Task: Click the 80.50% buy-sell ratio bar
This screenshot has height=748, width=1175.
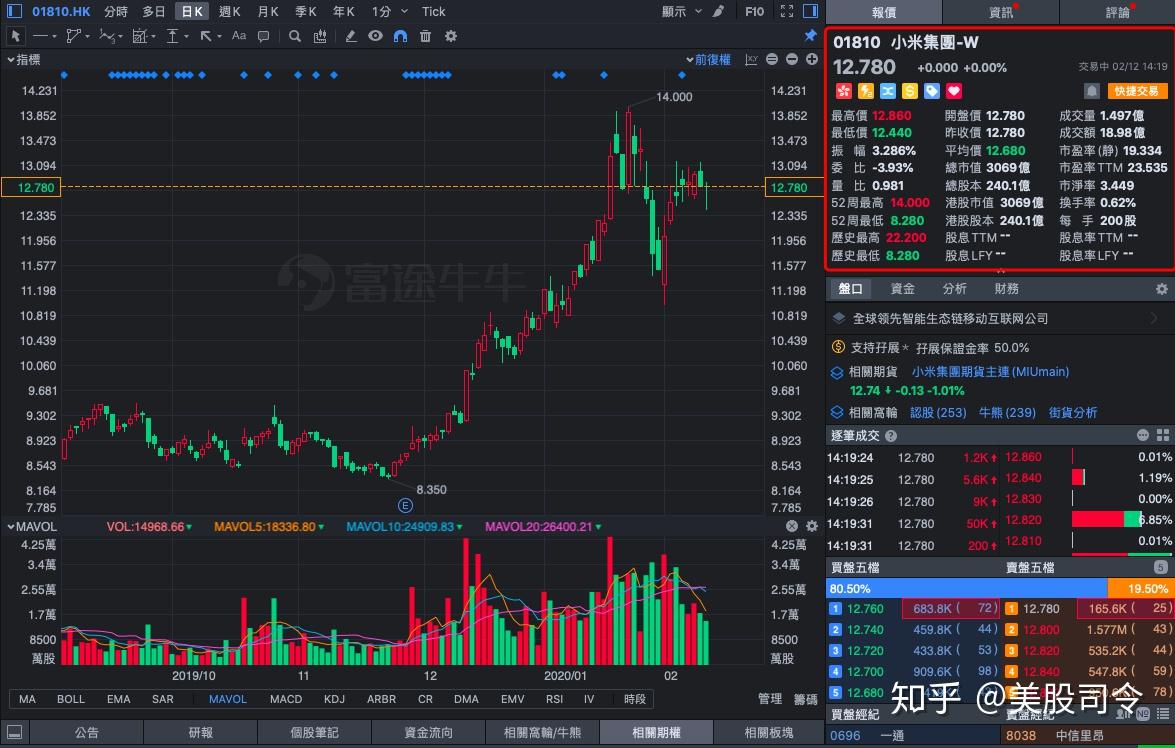Action: pyautogui.click(x=900, y=589)
